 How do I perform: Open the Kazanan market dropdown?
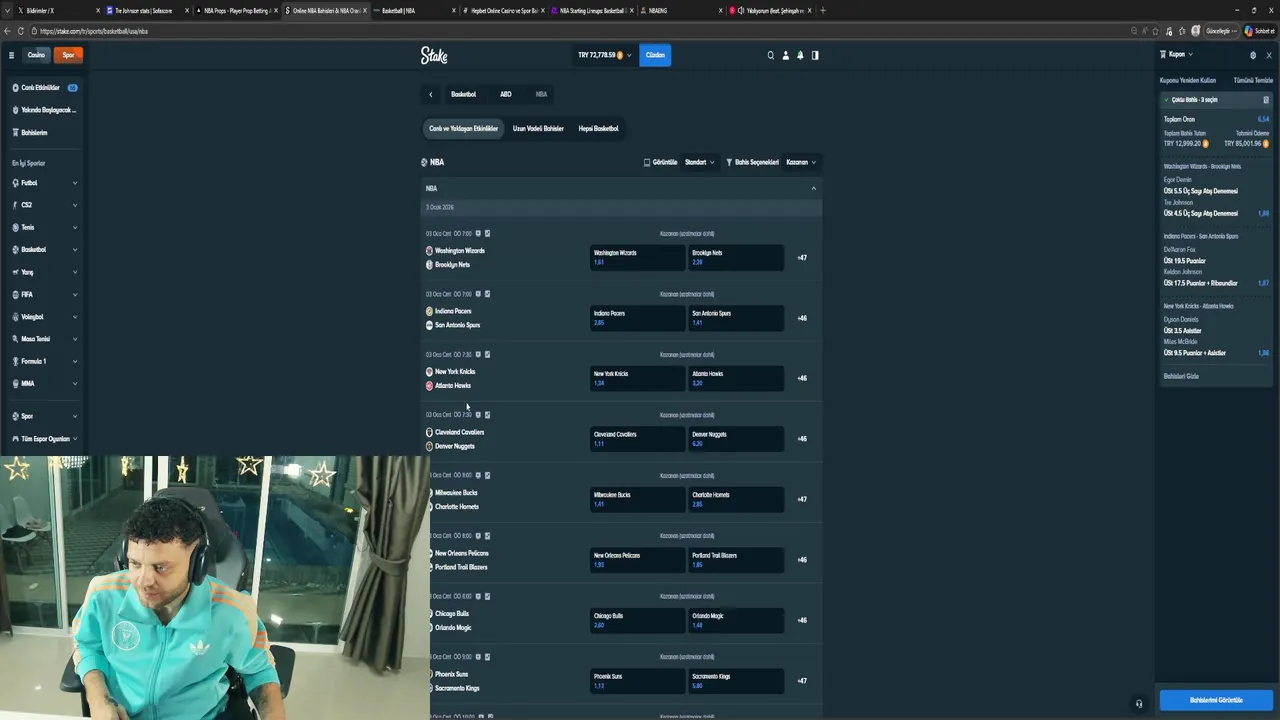click(x=801, y=162)
